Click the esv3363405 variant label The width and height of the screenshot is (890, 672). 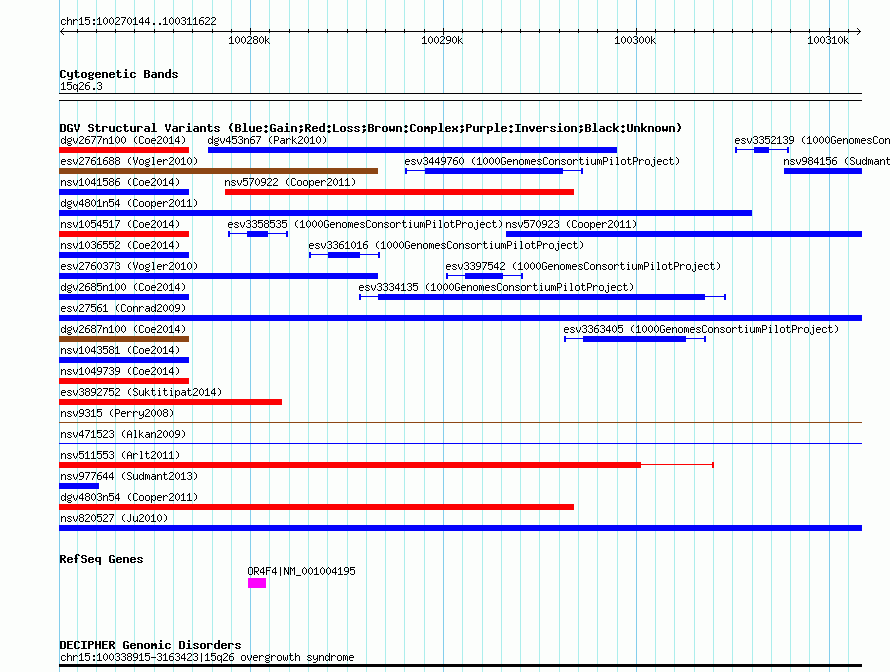pyautogui.click(x=700, y=329)
